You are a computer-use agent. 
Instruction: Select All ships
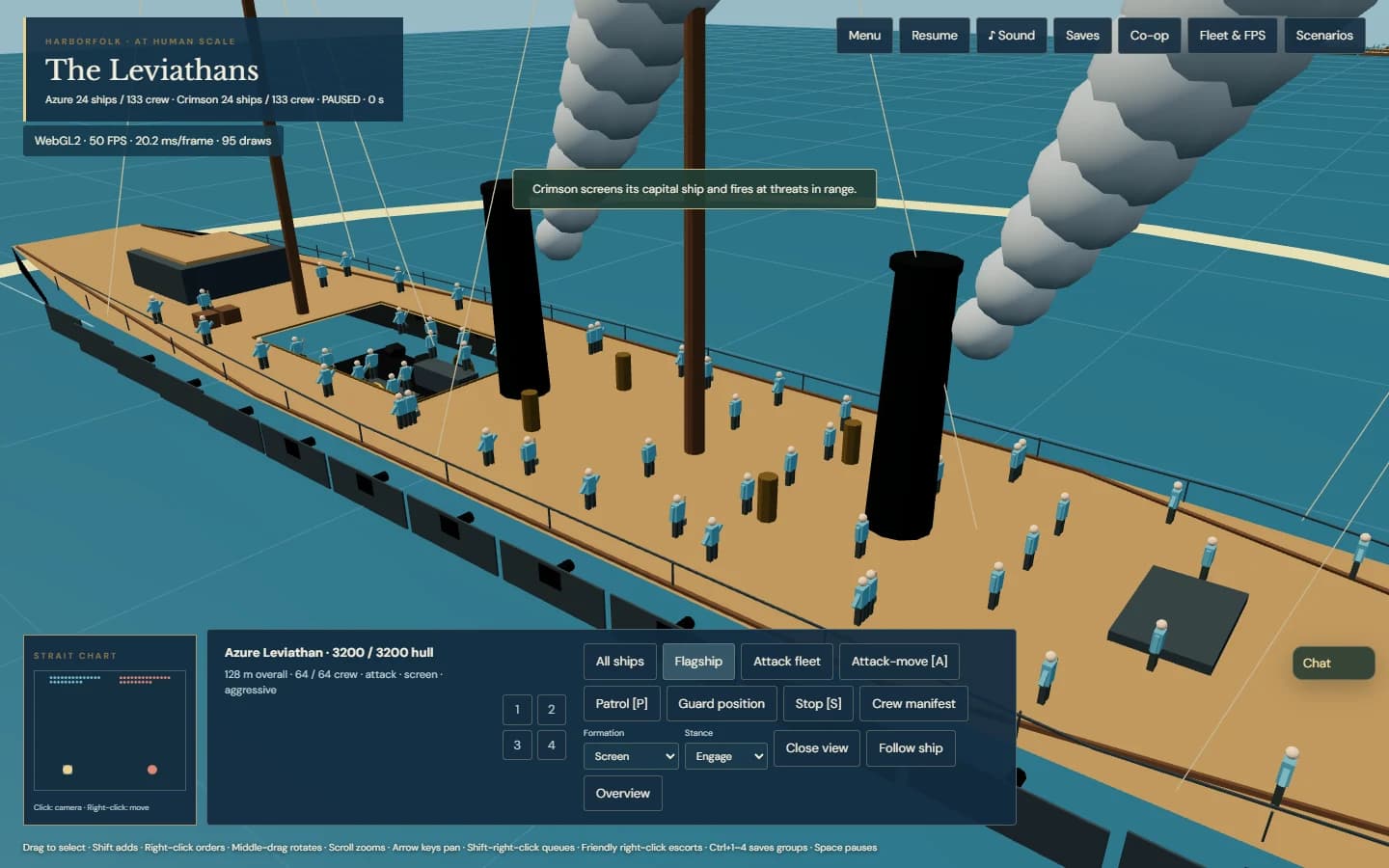click(619, 662)
